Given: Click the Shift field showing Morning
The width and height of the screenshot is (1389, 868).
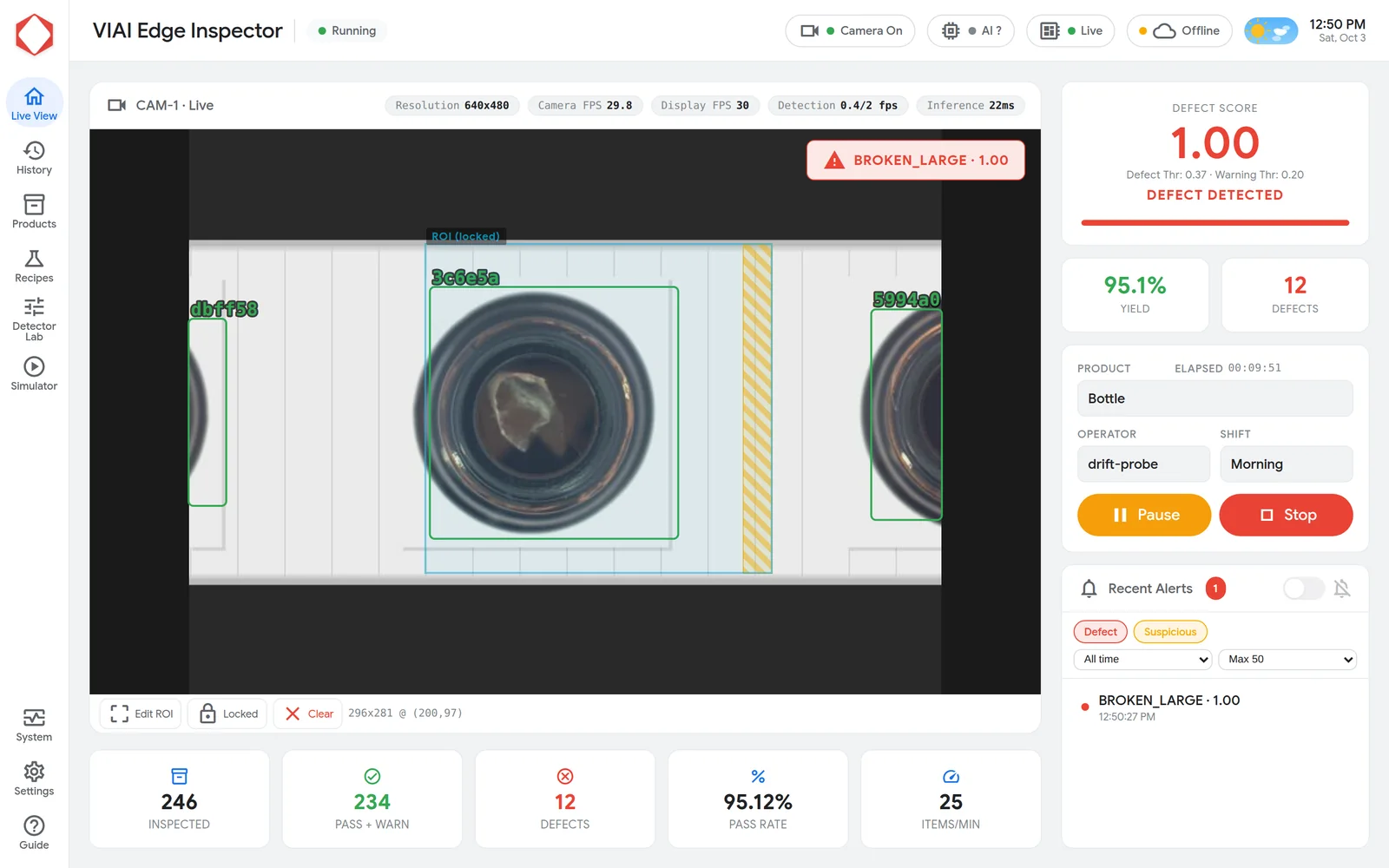Looking at the screenshot, I should (x=1286, y=464).
